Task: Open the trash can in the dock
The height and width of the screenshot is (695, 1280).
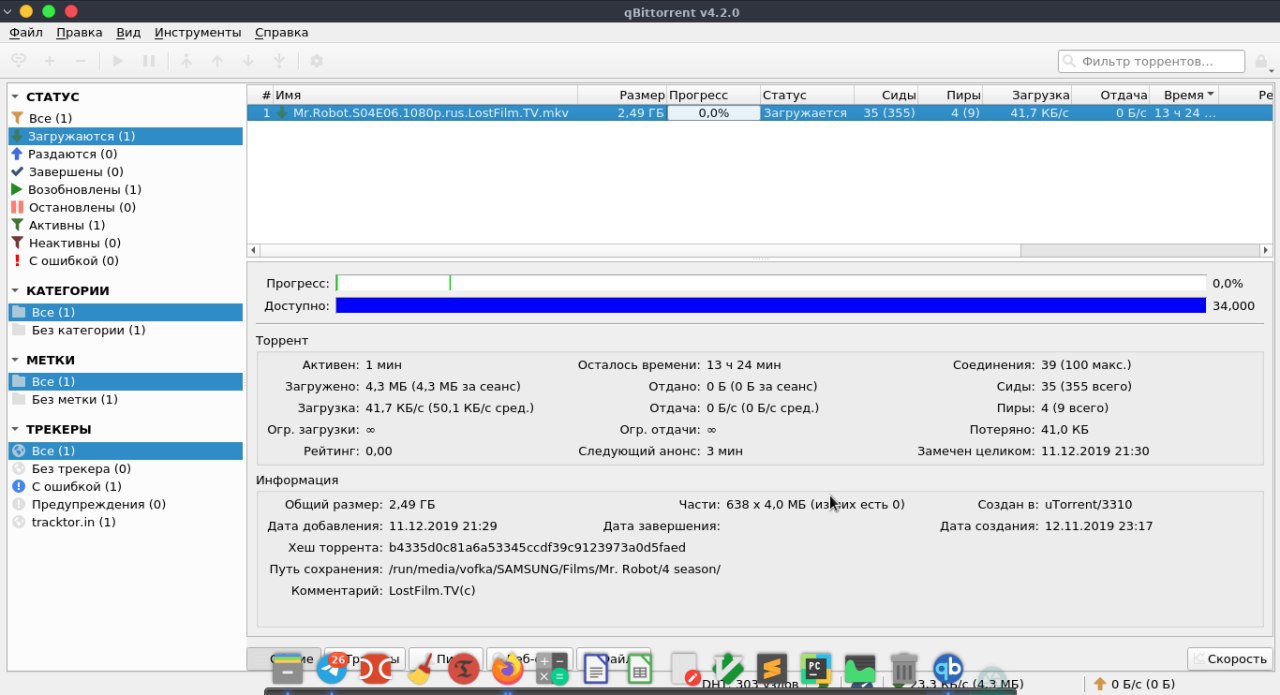Action: click(x=904, y=668)
